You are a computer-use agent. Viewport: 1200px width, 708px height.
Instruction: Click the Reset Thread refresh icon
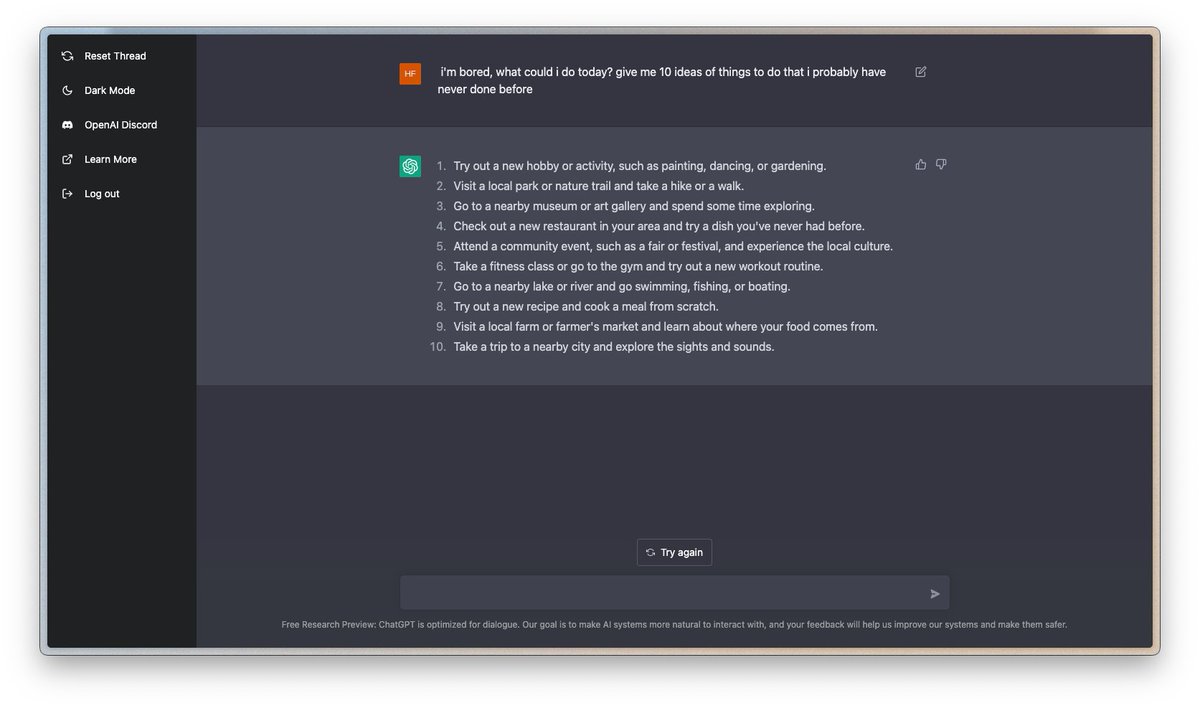tap(67, 56)
